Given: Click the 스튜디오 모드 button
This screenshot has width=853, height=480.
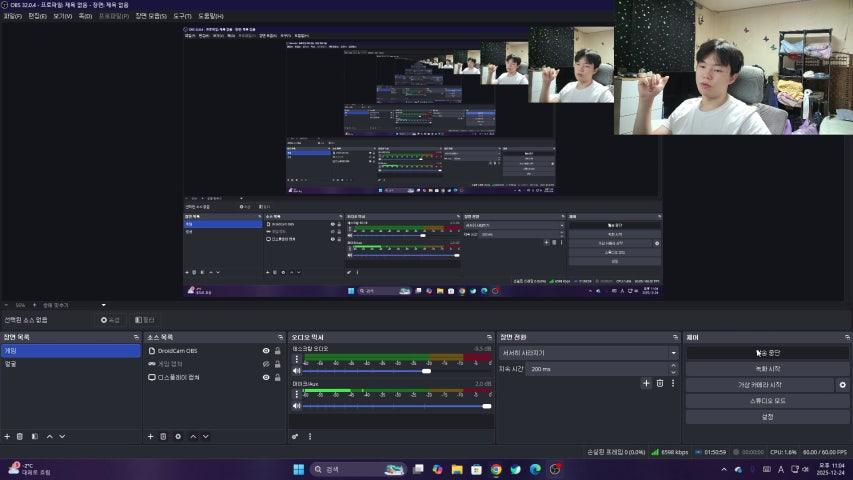Looking at the screenshot, I should tap(767, 400).
